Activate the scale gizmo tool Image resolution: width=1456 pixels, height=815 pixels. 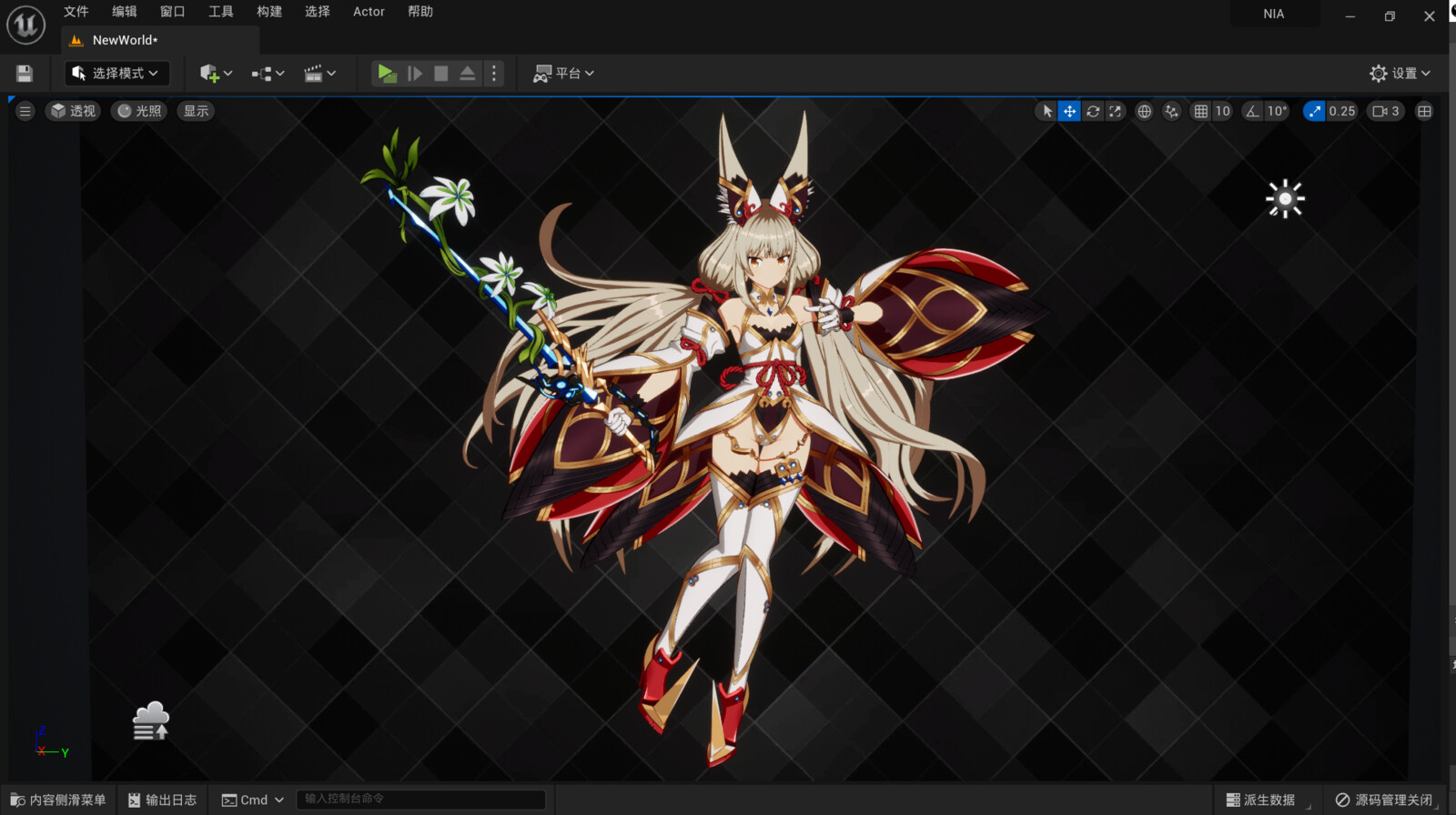pyautogui.click(x=1115, y=111)
